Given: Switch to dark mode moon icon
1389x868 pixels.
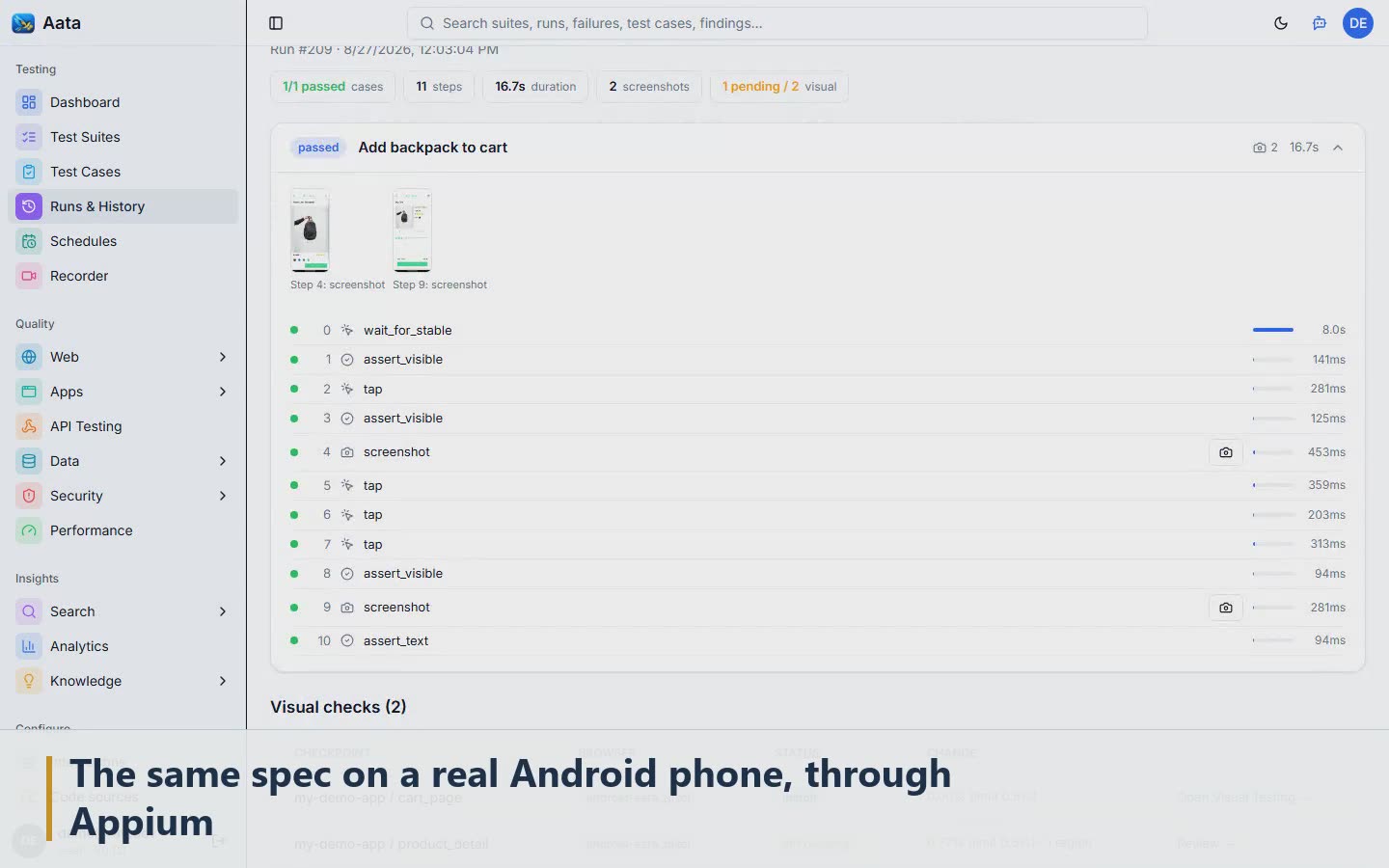Looking at the screenshot, I should coord(1281,23).
